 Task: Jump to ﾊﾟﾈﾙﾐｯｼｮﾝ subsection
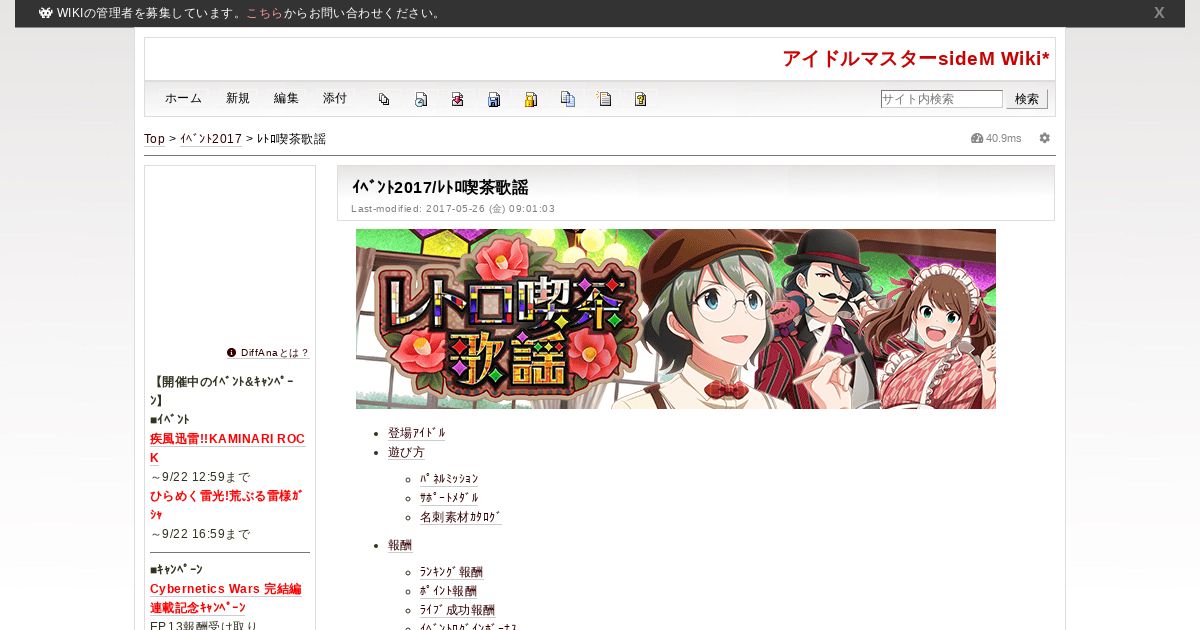[x=449, y=479]
